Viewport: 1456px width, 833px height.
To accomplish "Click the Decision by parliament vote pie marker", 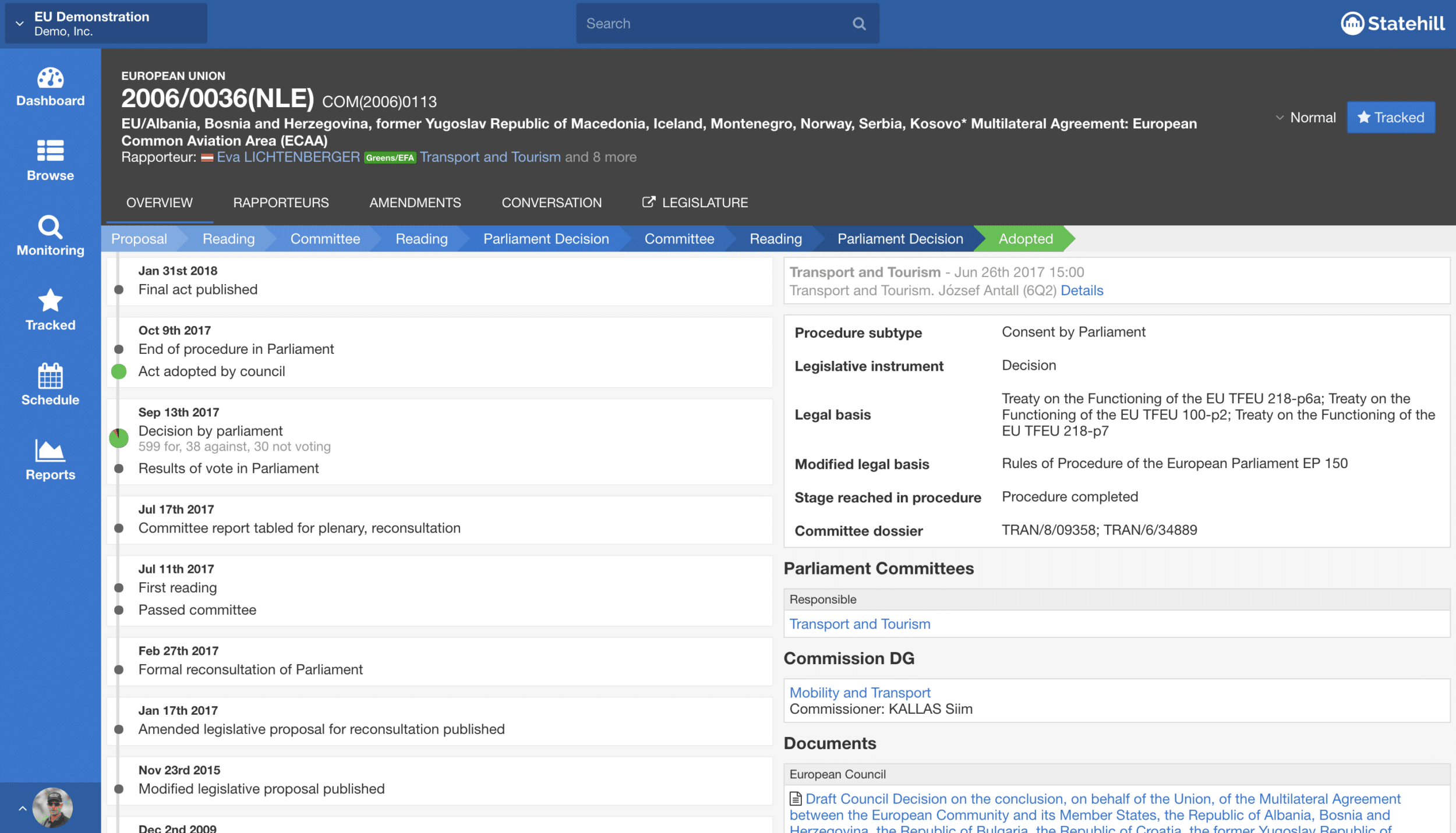I will pos(119,438).
